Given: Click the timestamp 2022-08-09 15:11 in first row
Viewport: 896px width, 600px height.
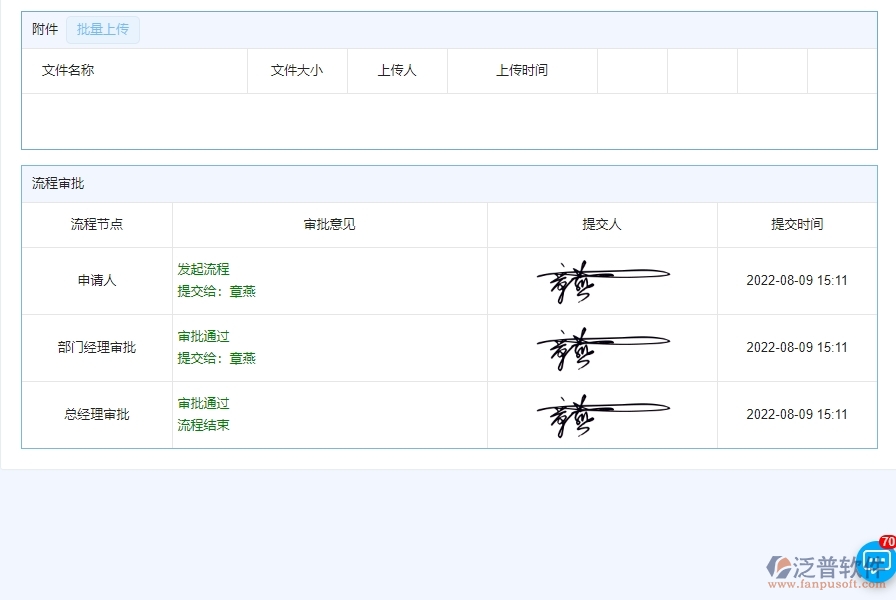Looking at the screenshot, I should (797, 280).
